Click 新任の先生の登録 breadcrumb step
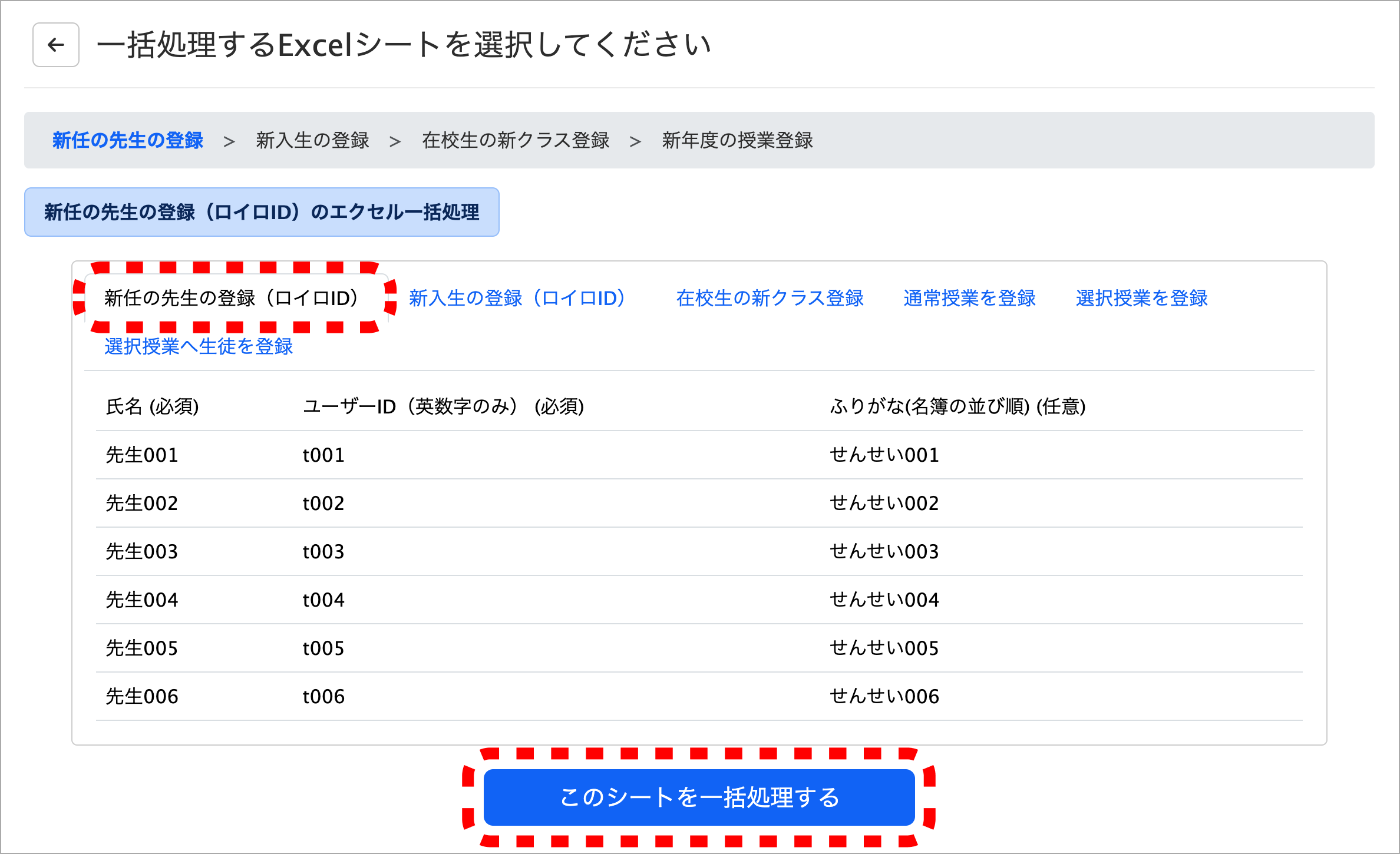The height and width of the screenshot is (854, 1400). coord(128,140)
